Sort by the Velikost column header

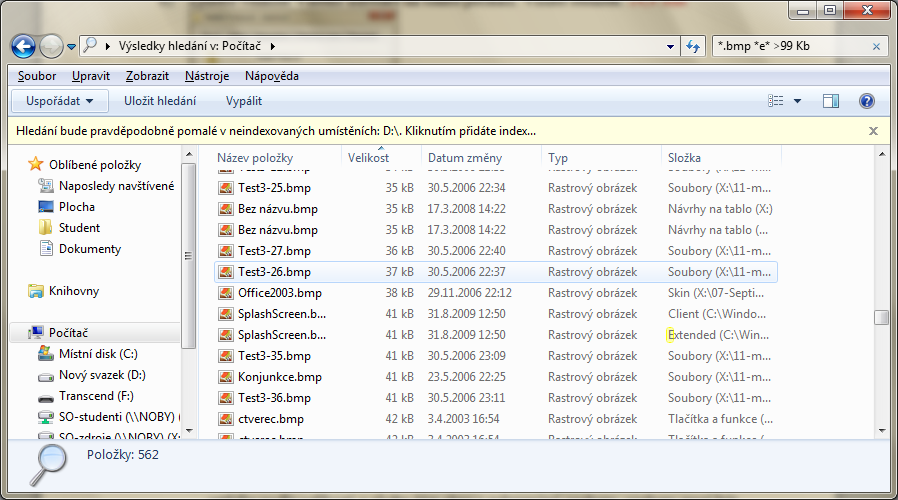point(368,158)
